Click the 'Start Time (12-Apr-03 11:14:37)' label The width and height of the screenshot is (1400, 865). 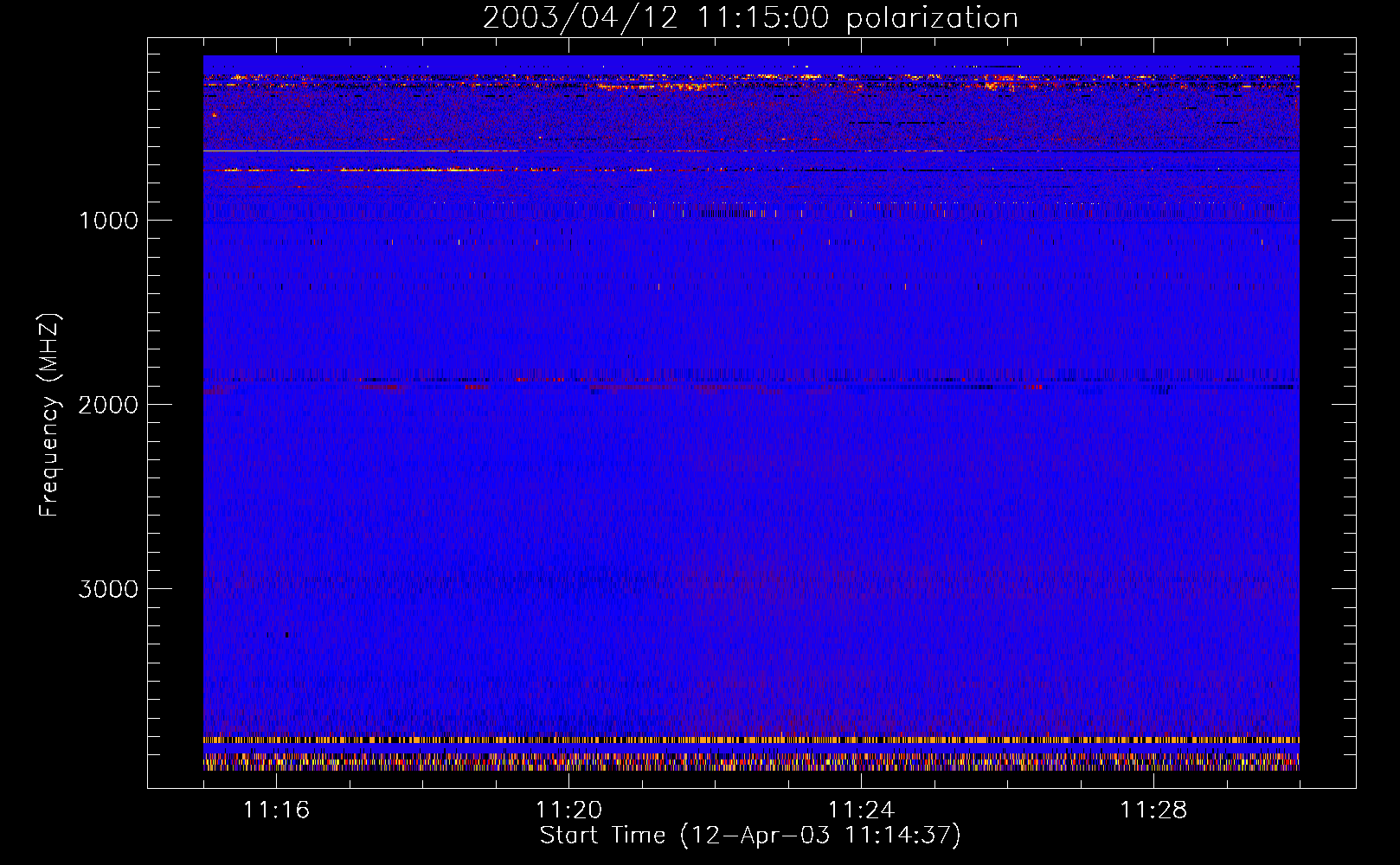[x=750, y=836]
